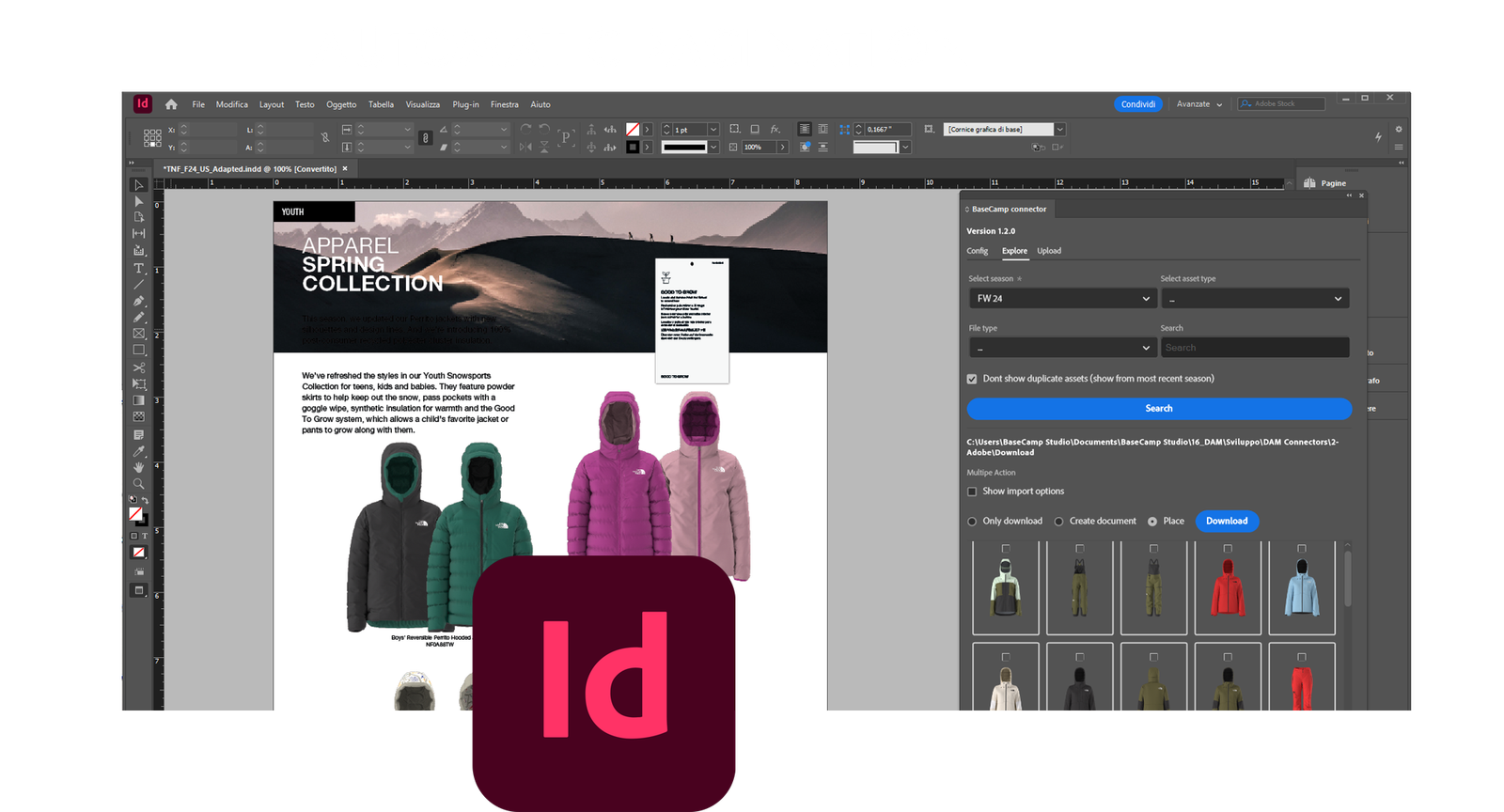Image resolution: width=1504 pixels, height=812 pixels.
Task: Select the Eyedropper tool
Action: point(139,451)
